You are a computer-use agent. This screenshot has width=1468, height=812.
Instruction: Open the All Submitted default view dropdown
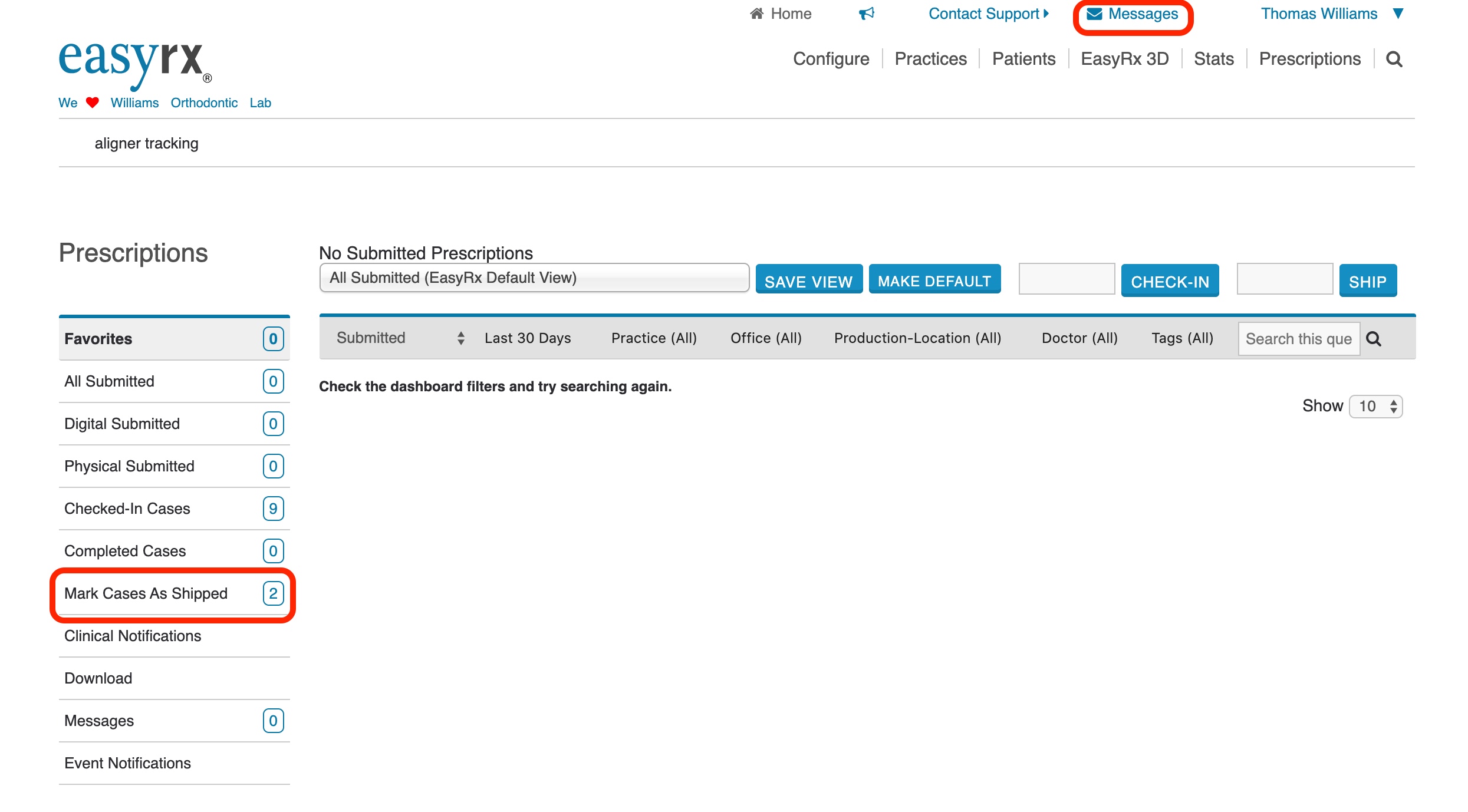(534, 278)
